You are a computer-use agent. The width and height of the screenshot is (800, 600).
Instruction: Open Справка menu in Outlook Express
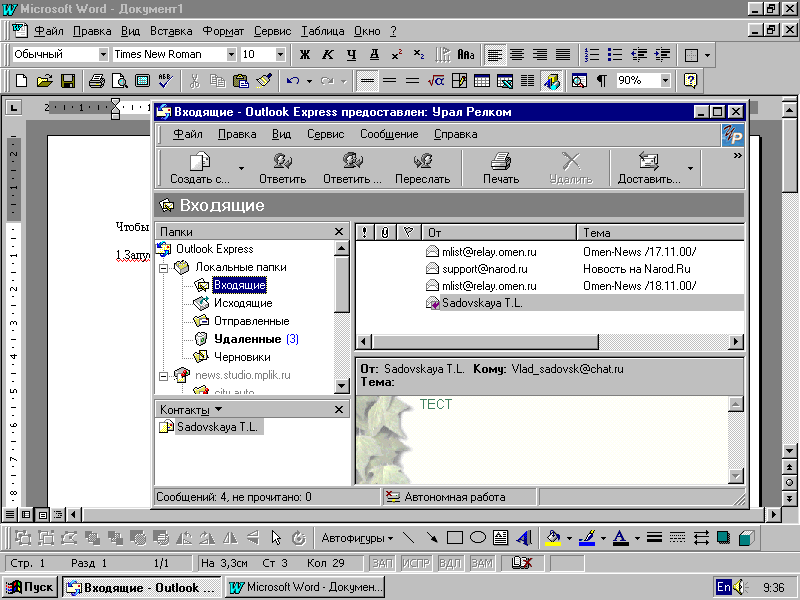[456, 134]
